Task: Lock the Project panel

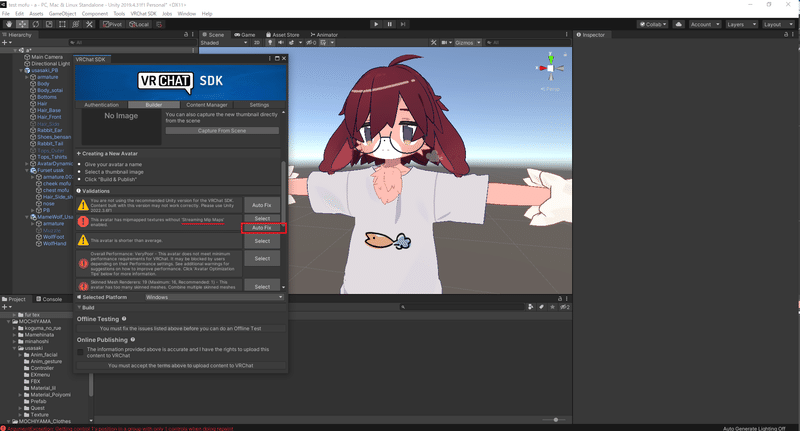Action: 560,298
